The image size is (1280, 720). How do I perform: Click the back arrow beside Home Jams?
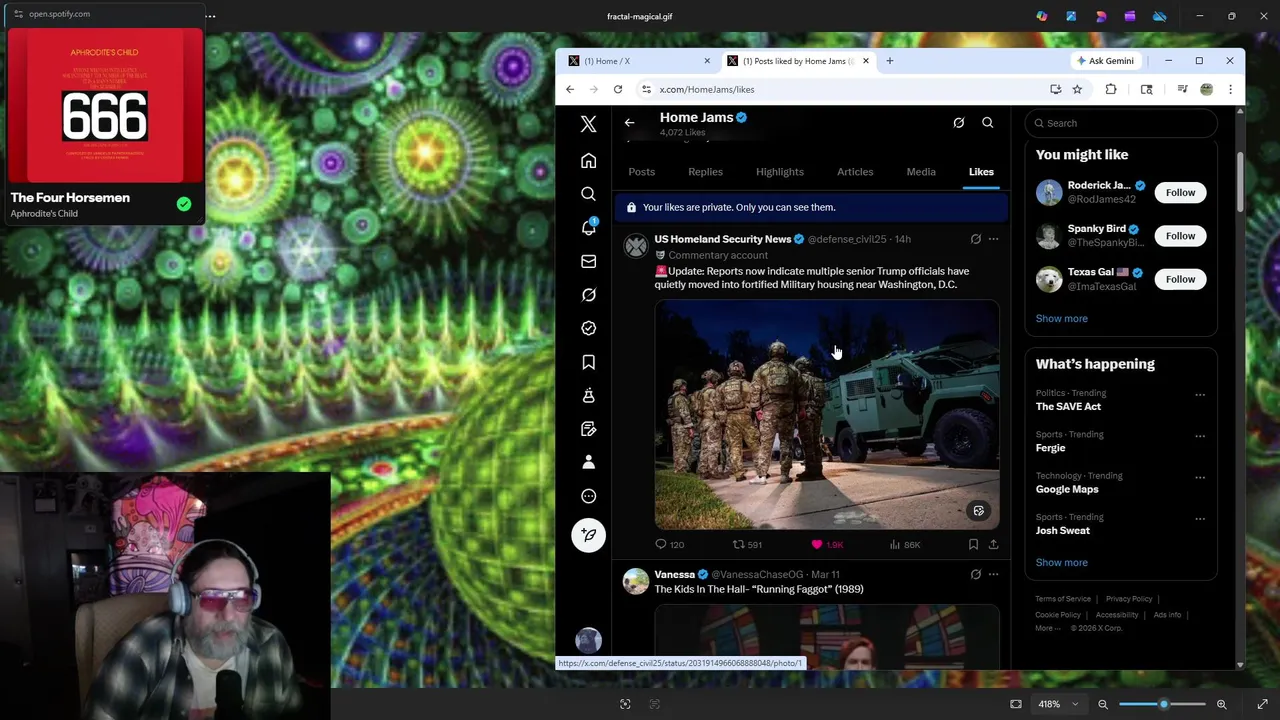pyautogui.click(x=629, y=123)
